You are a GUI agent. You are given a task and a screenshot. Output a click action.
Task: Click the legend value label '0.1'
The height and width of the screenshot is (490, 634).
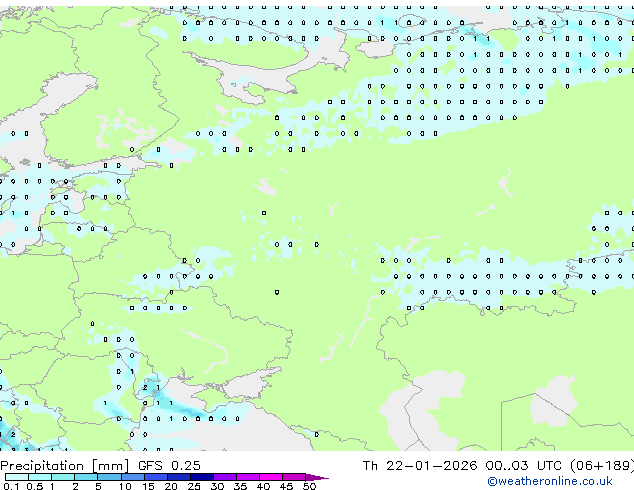pos(11,486)
